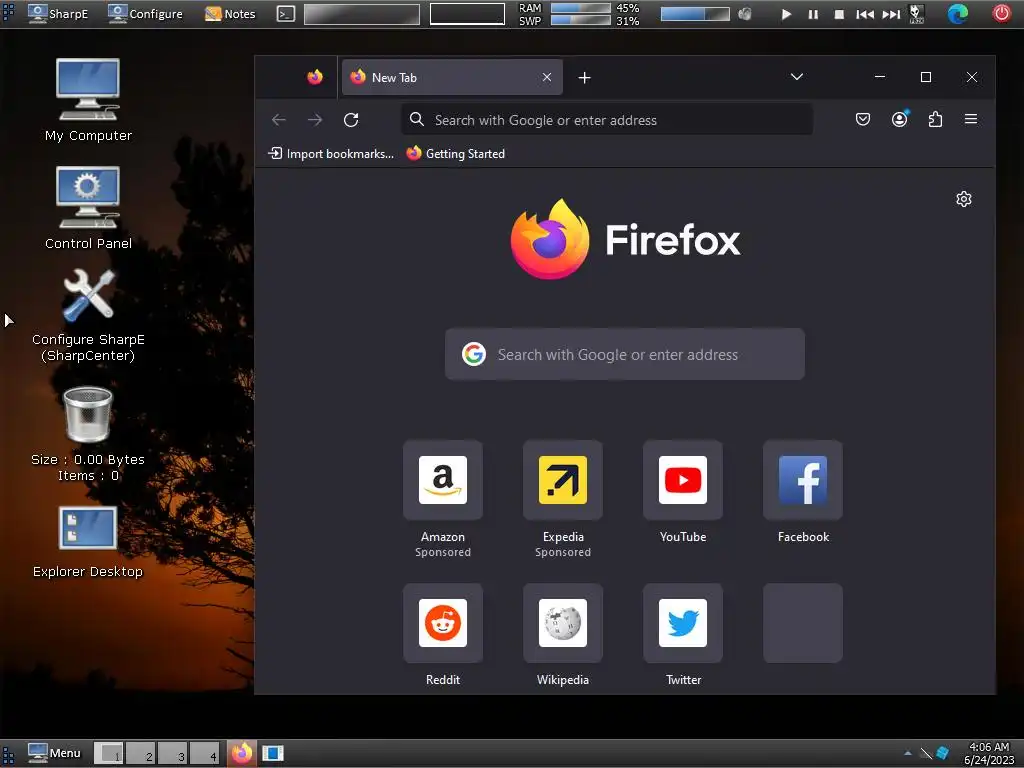Viewport: 1024px width, 768px height.
Task: Select the blue window task icon in taskbar
Action: (x=273, y=753)
